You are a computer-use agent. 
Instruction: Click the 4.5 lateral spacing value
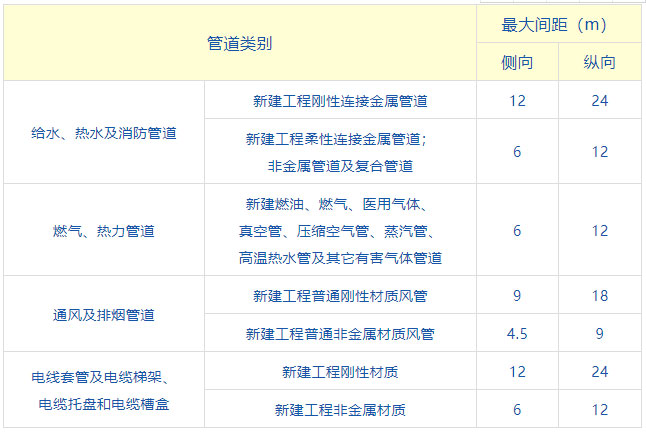pos(517,333)
